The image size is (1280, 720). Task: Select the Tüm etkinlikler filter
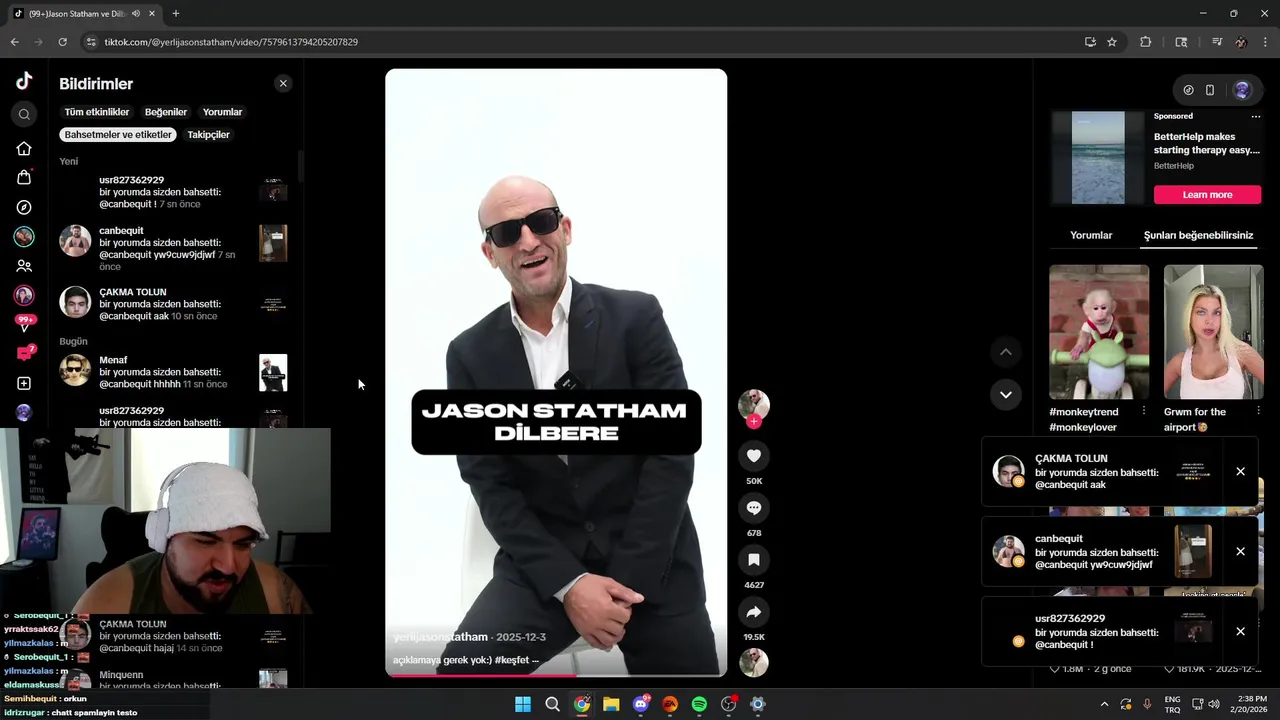tap(97, 112)
